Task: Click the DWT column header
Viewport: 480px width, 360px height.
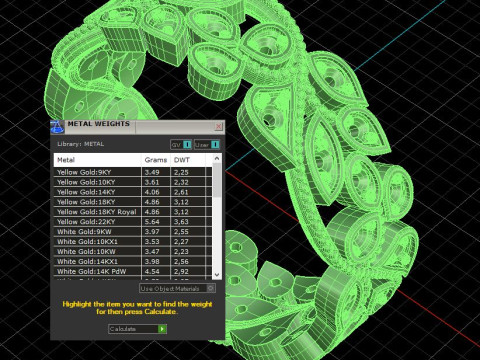Action: pyautogui.click(x=188, y=160)
